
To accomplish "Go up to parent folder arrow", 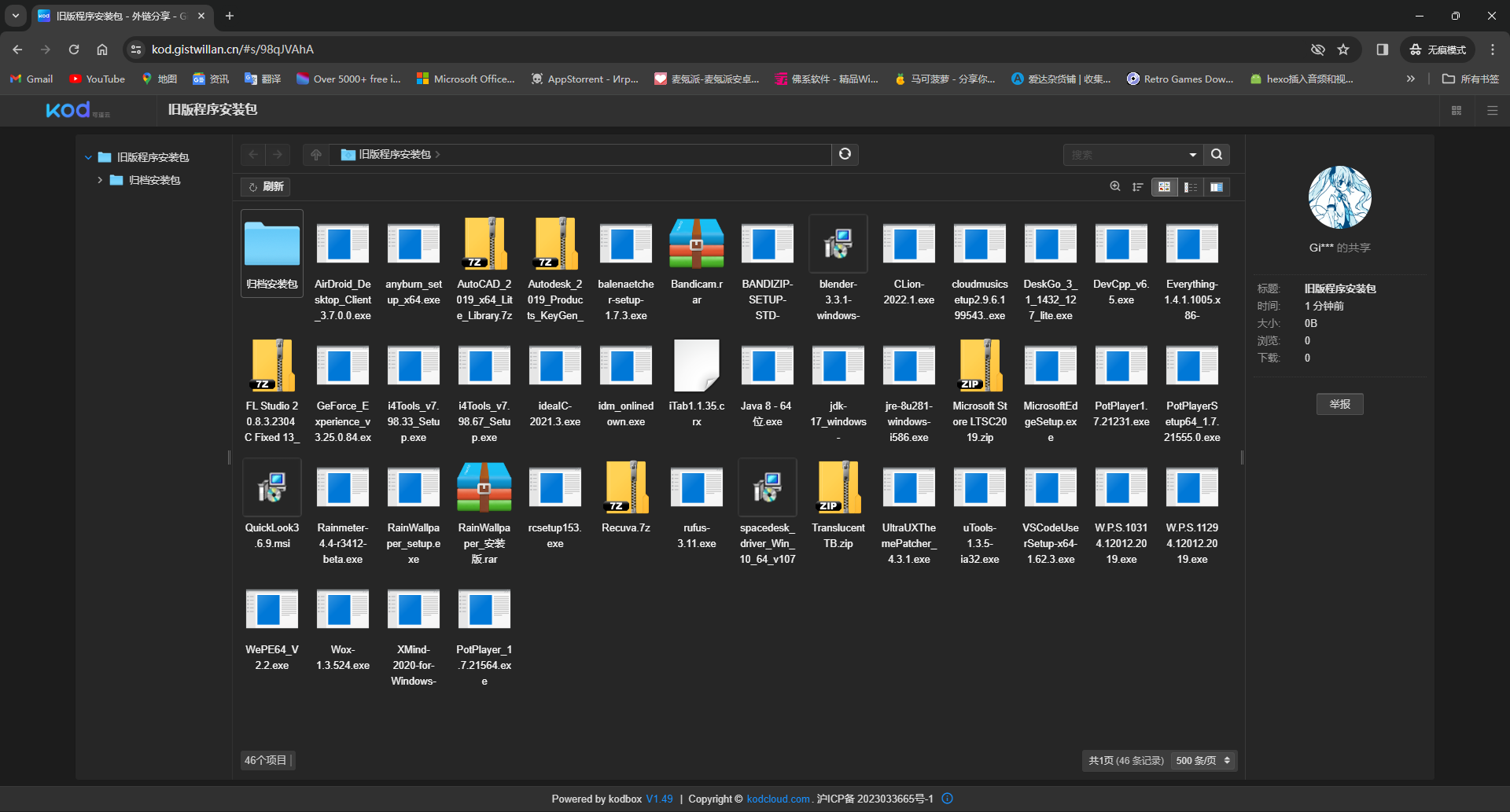I will (315, 154).
